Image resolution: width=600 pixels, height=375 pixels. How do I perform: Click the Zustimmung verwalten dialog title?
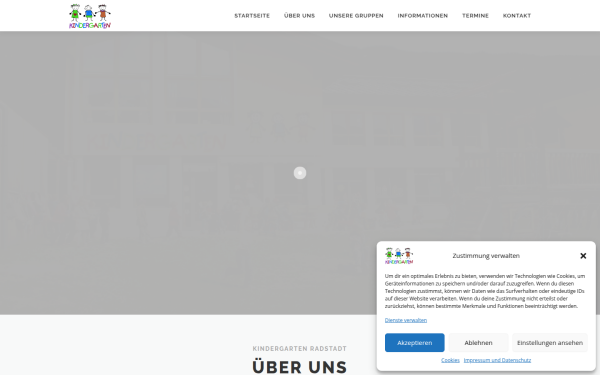tap(486, 256)
